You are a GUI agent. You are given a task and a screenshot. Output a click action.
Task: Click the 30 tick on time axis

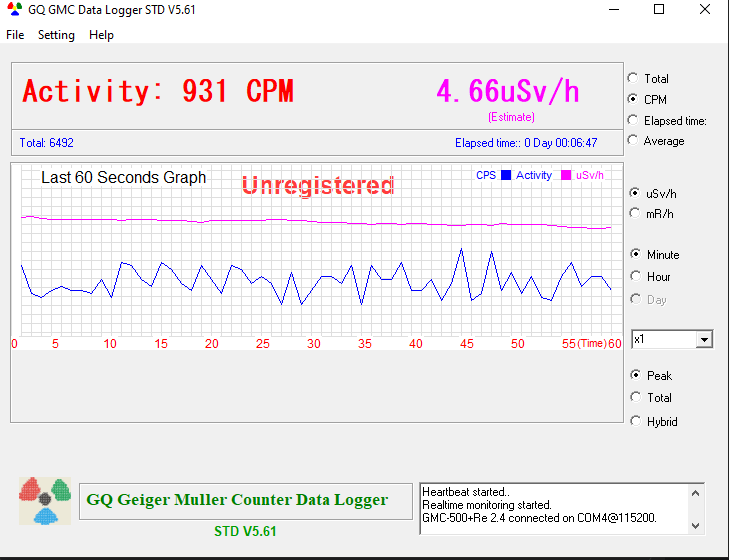coord(314,344)
